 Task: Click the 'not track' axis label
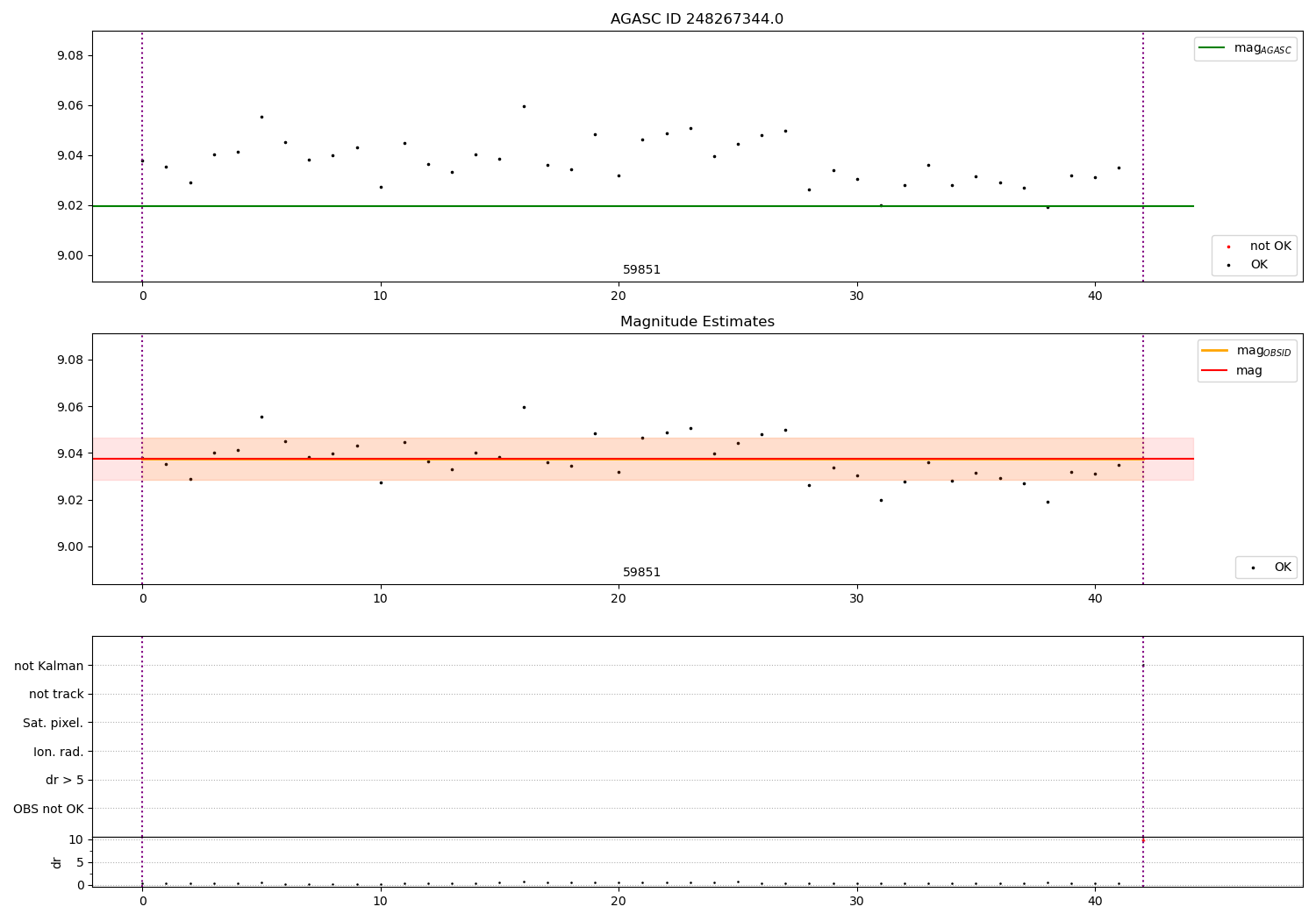tap(56, 695)
